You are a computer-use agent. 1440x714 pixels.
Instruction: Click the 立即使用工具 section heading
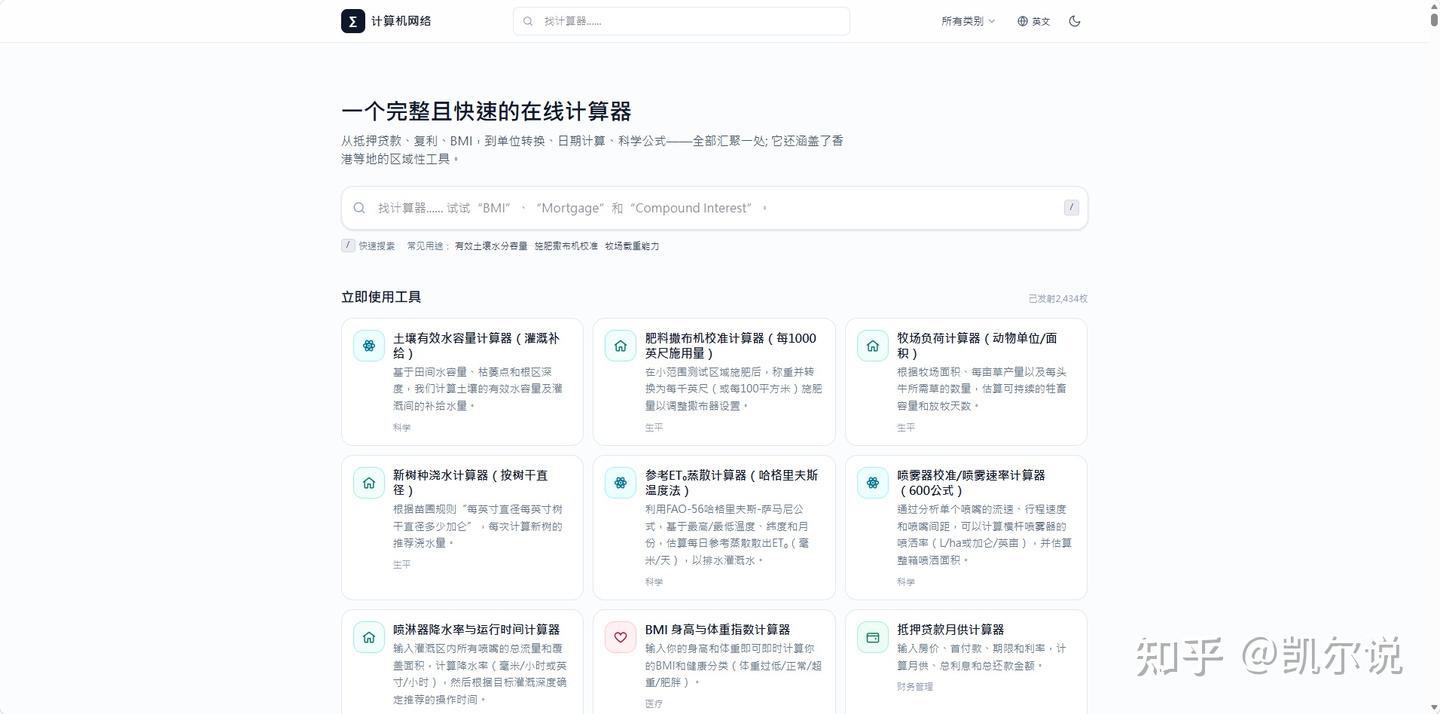click(x=381, y=297)
